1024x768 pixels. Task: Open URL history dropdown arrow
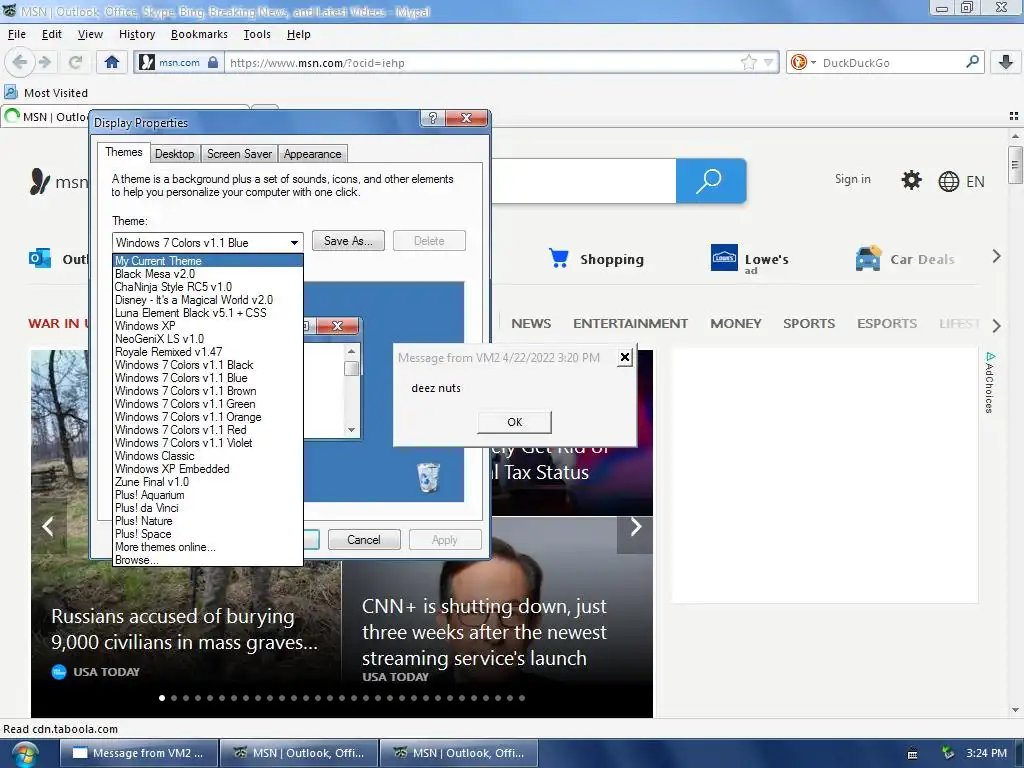tap(769, 63)
